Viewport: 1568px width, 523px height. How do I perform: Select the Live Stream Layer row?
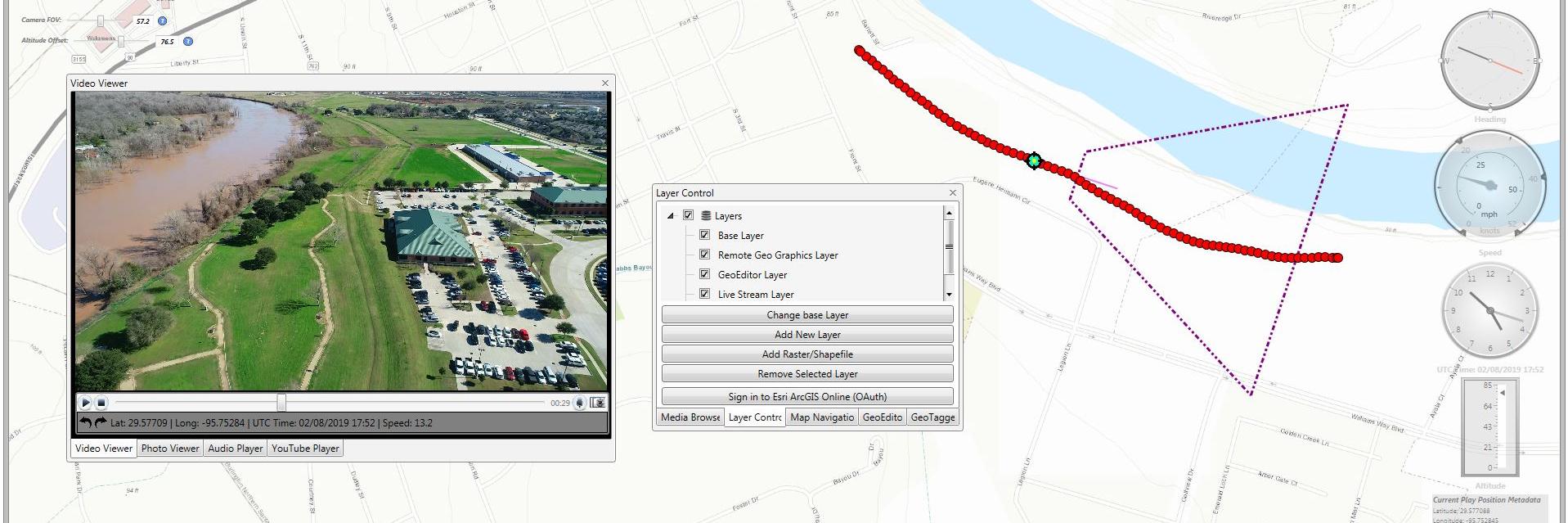point(756,295)
